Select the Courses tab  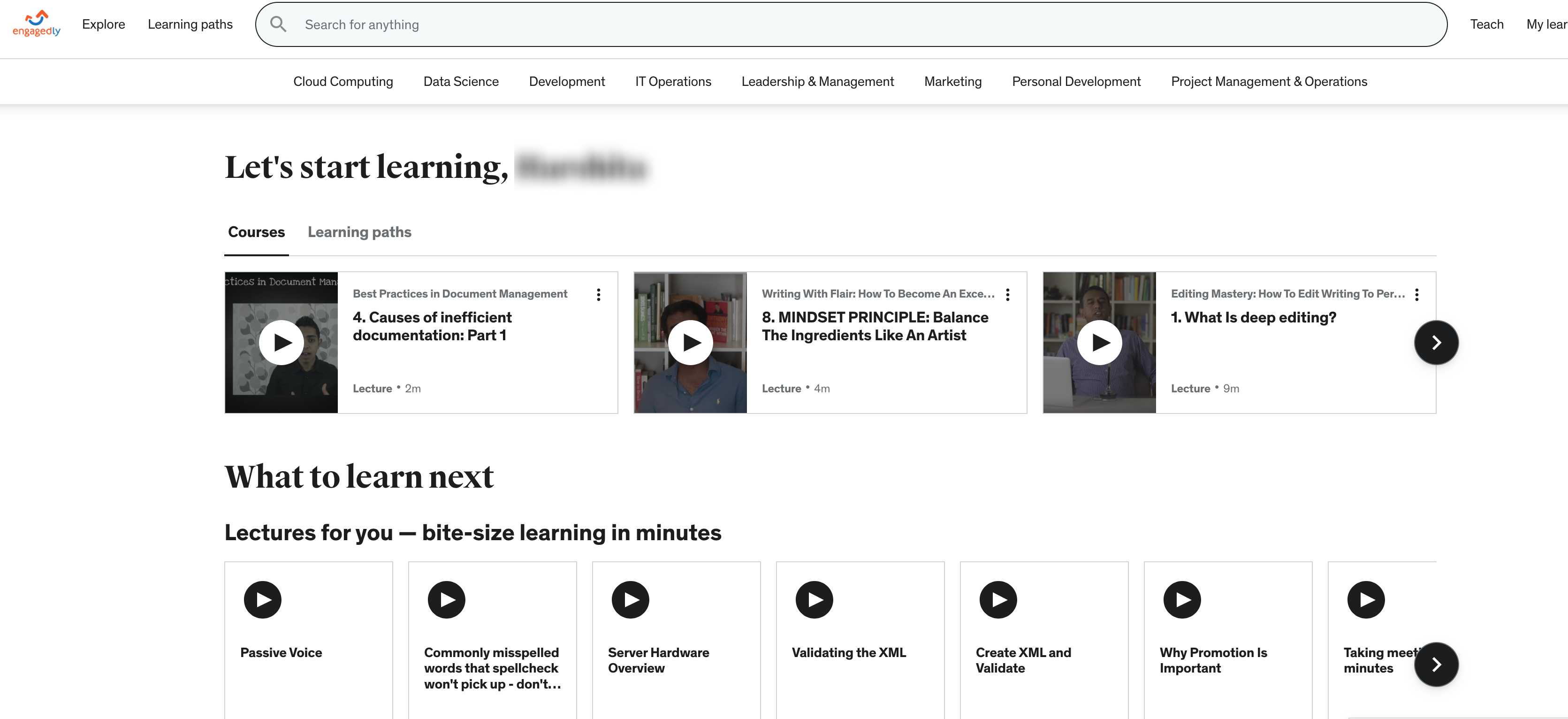point(256,232)
